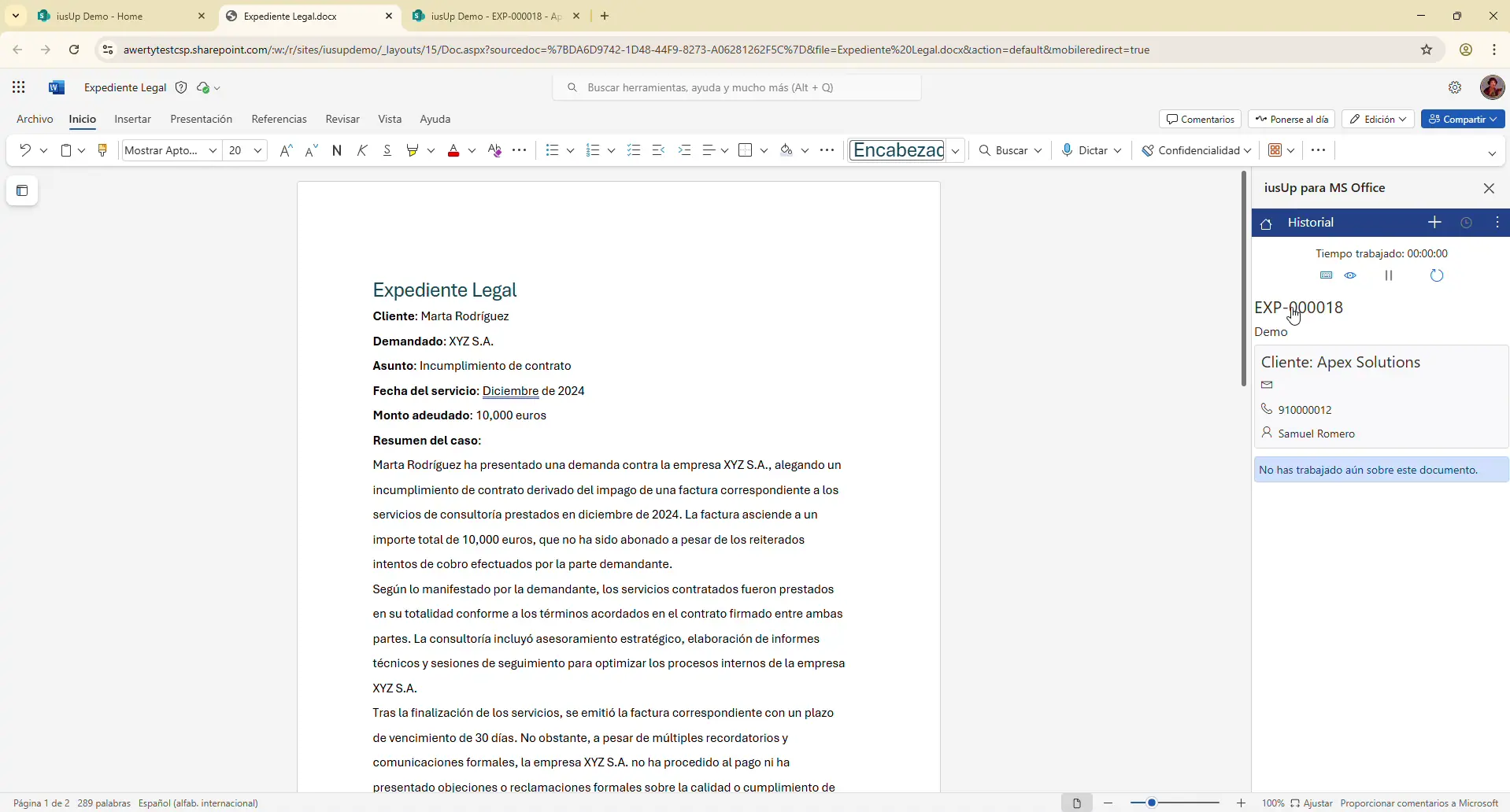This screenshot has height=812, width=1510.
Task: Click the iusUp panel home icon
Action: coord(1266,224)
